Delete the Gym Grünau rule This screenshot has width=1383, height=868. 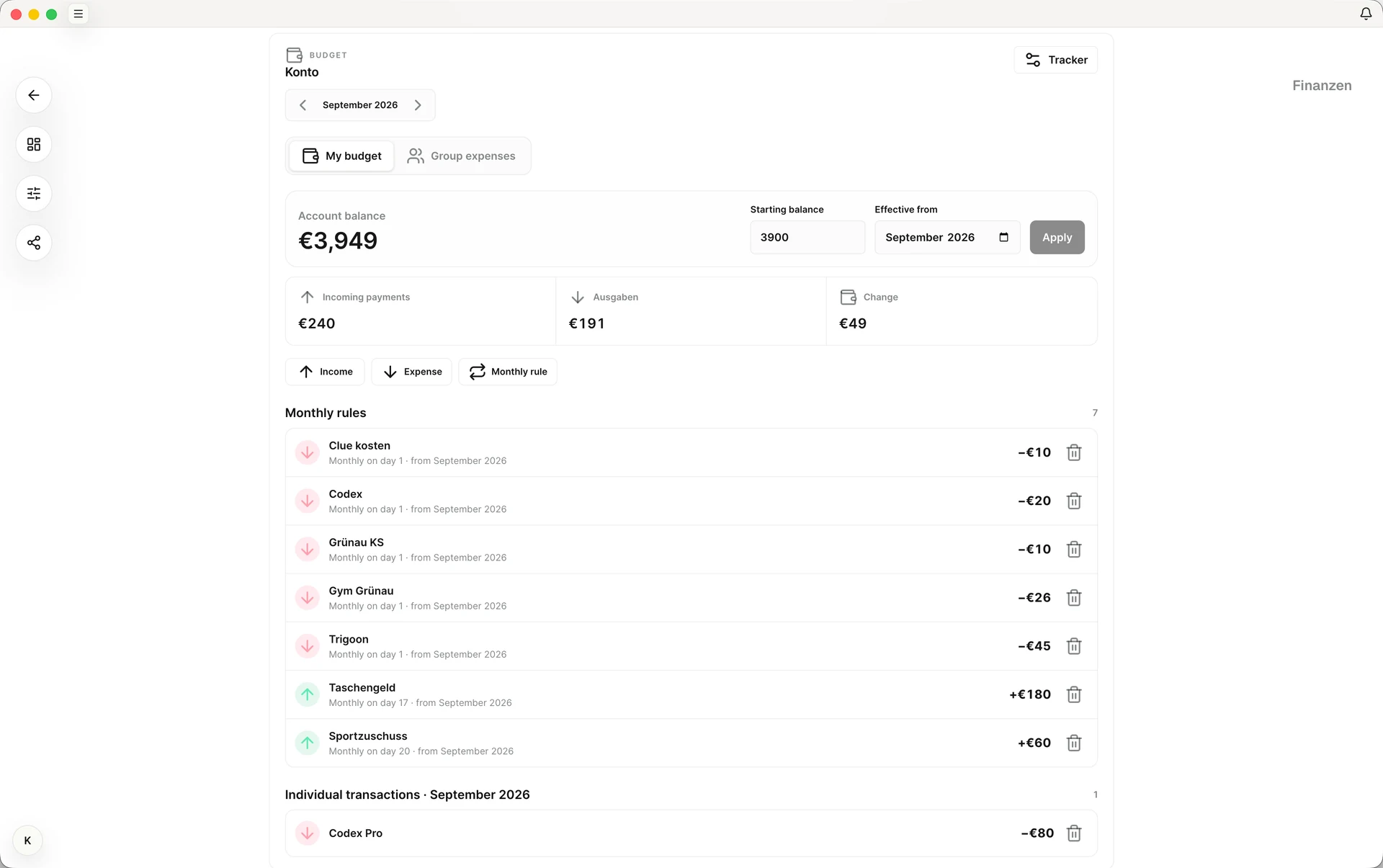tap(1074, 597)
